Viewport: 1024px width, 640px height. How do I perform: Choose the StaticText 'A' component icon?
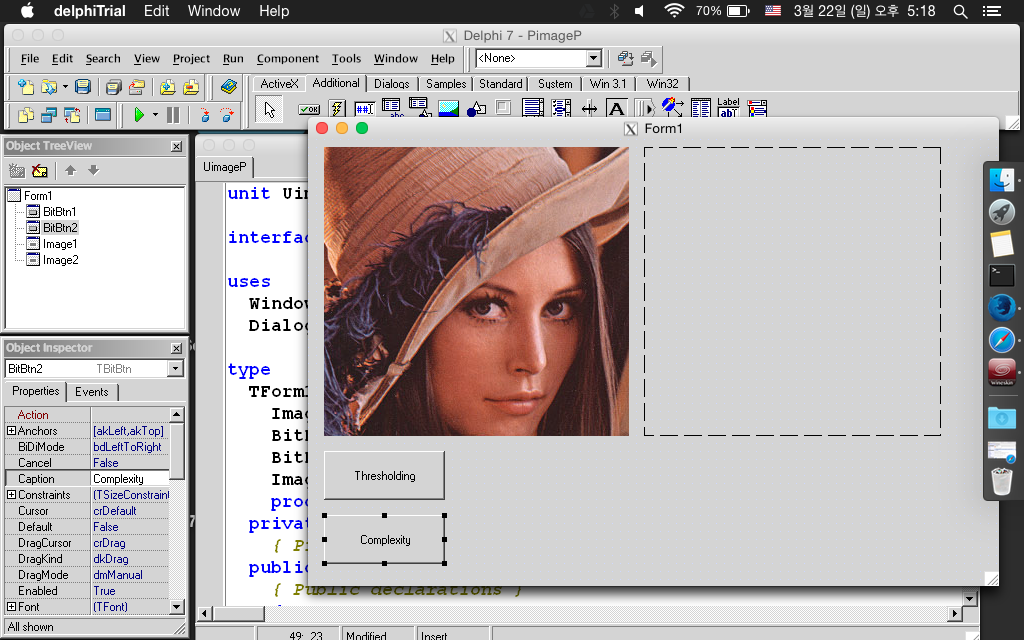click(617, 109)
